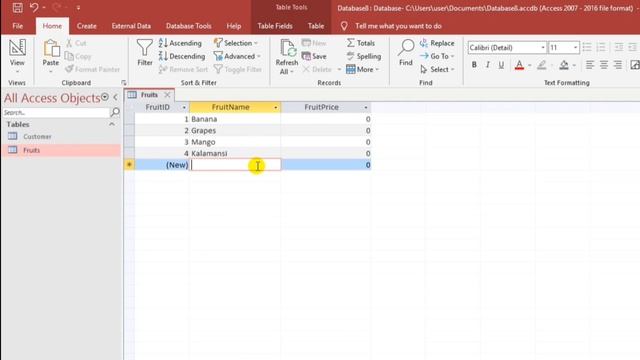The height and width of the screenshot is (360, 640).
Task: Switch to the Table tab
Action: pyautogui.click(x=316, y=26)
